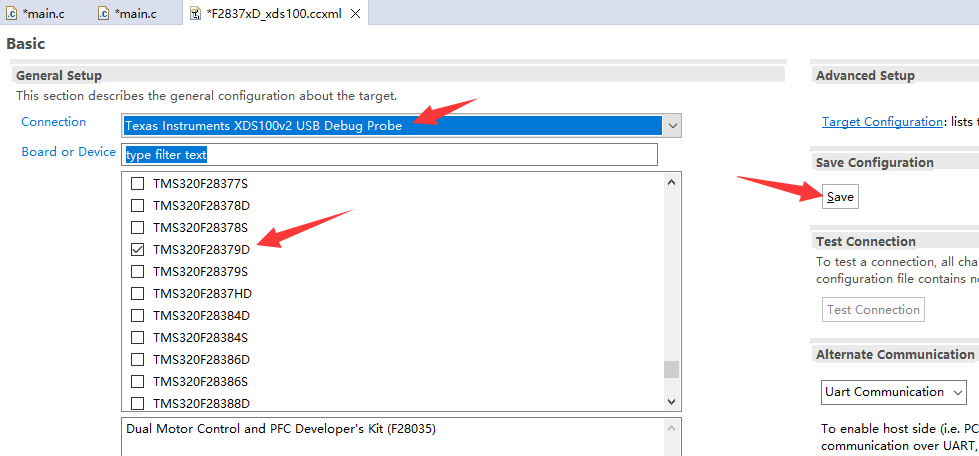Close the F2837xD_xds100.ccxml tab
The image size is (979, 456).
(355, 13)
